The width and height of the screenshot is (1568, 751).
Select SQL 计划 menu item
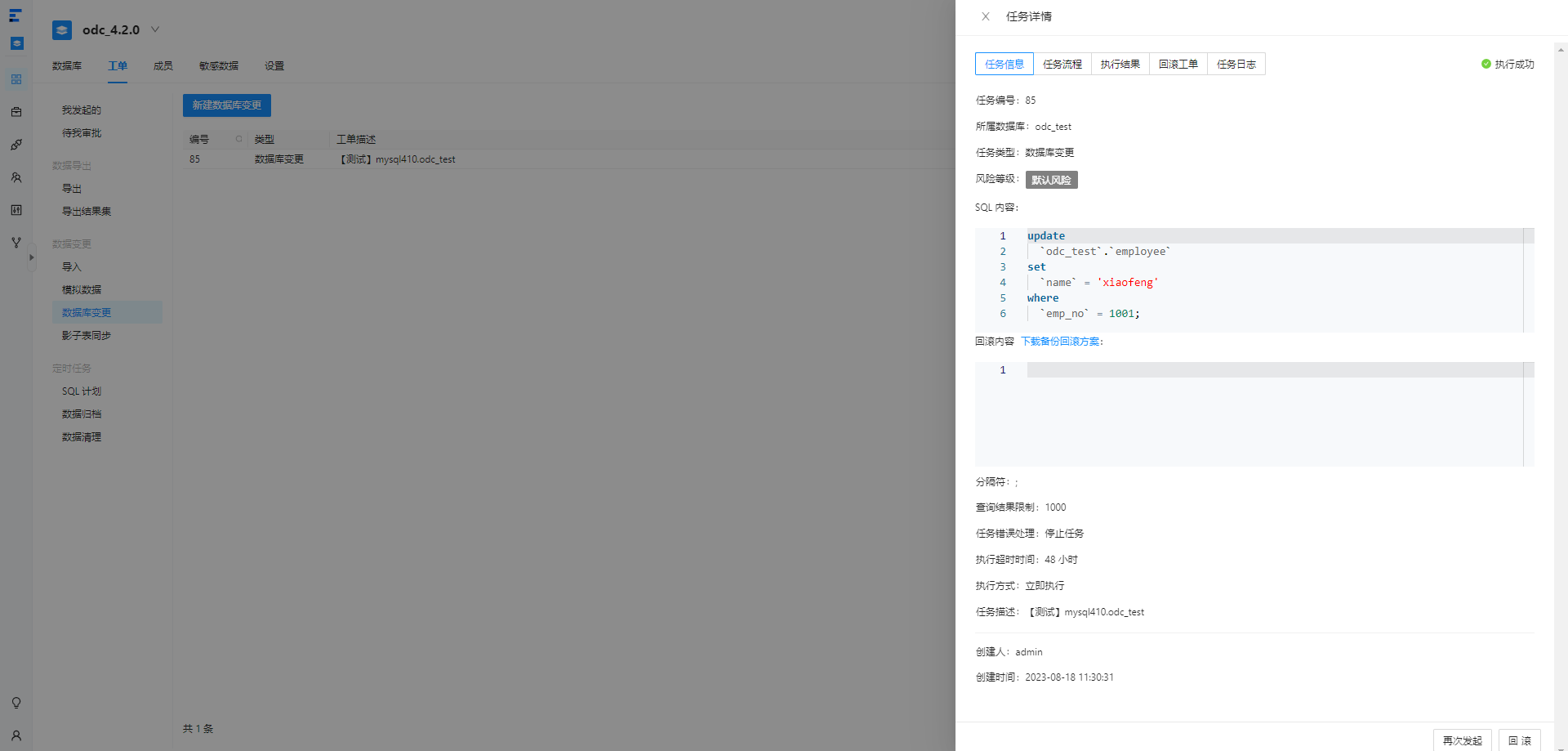pos(82,391)
